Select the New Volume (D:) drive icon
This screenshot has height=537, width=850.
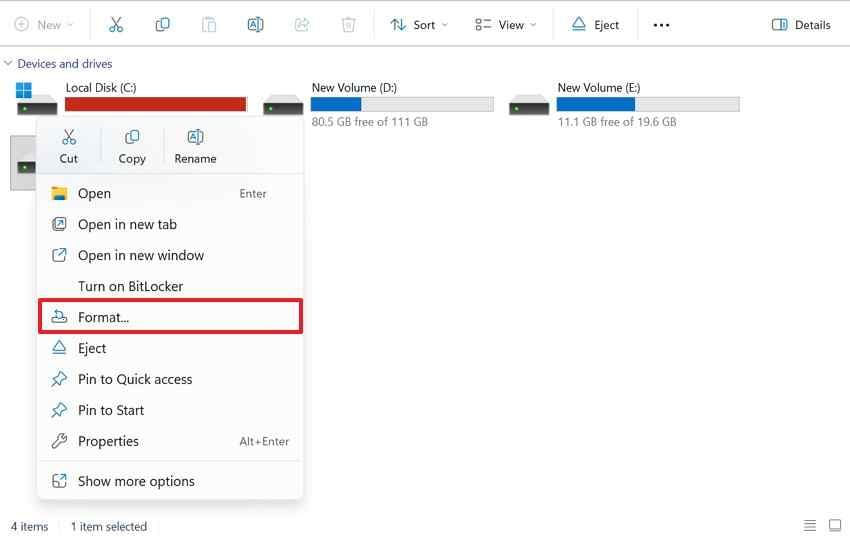tap(283, 104)
